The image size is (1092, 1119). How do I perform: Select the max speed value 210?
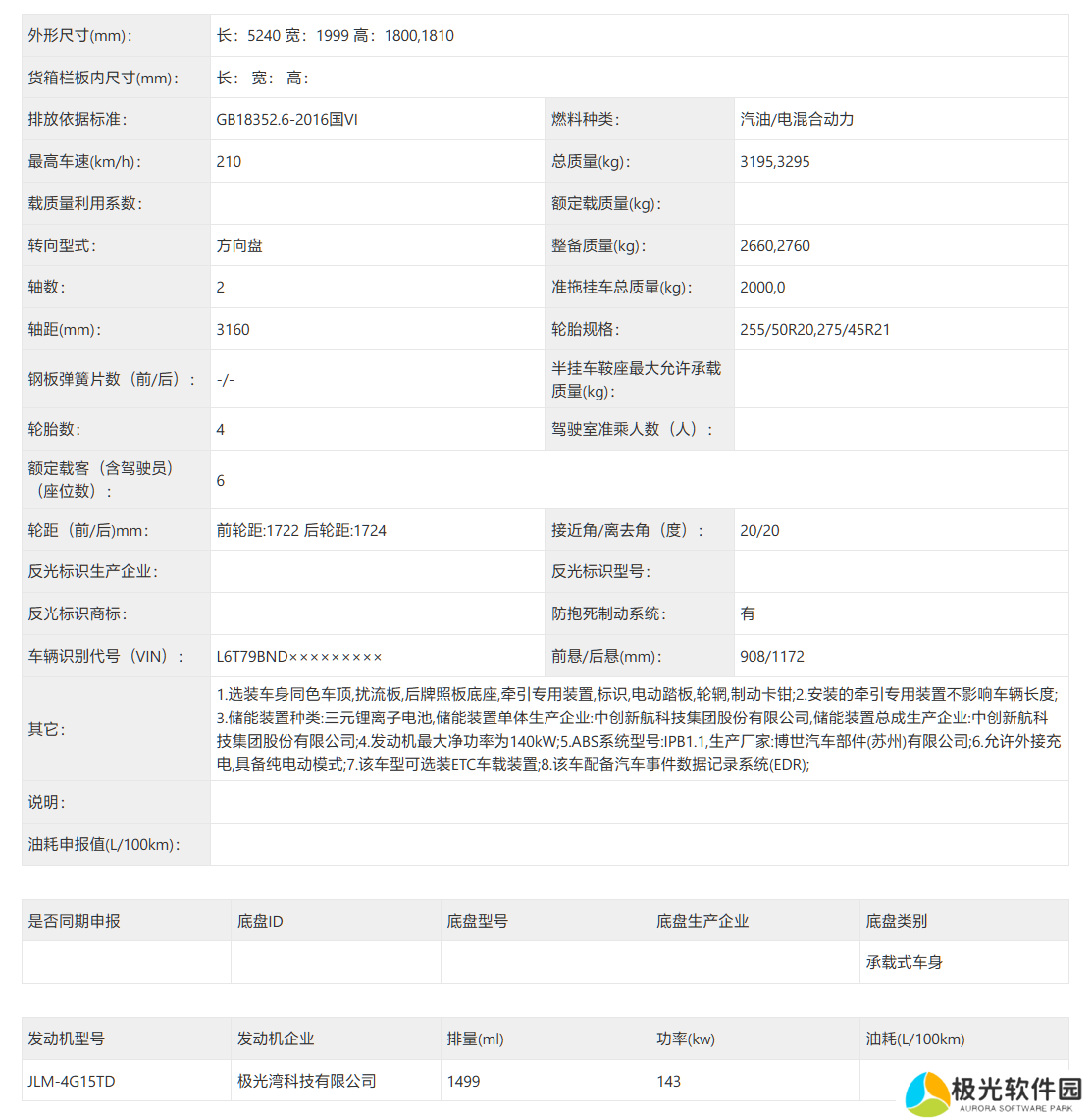click(x=229, y=161)
